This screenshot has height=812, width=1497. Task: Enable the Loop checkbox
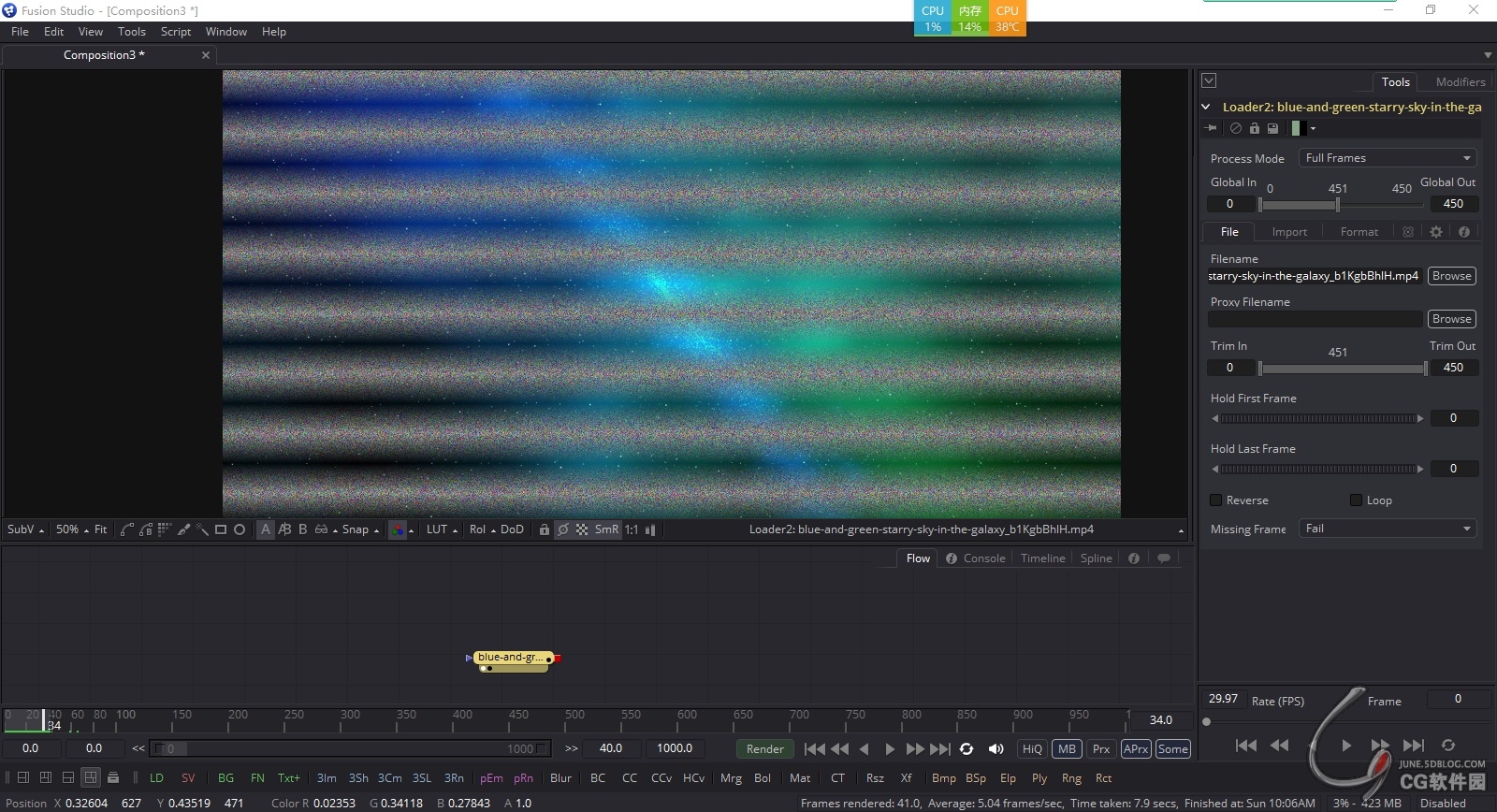pos(1356,500)
